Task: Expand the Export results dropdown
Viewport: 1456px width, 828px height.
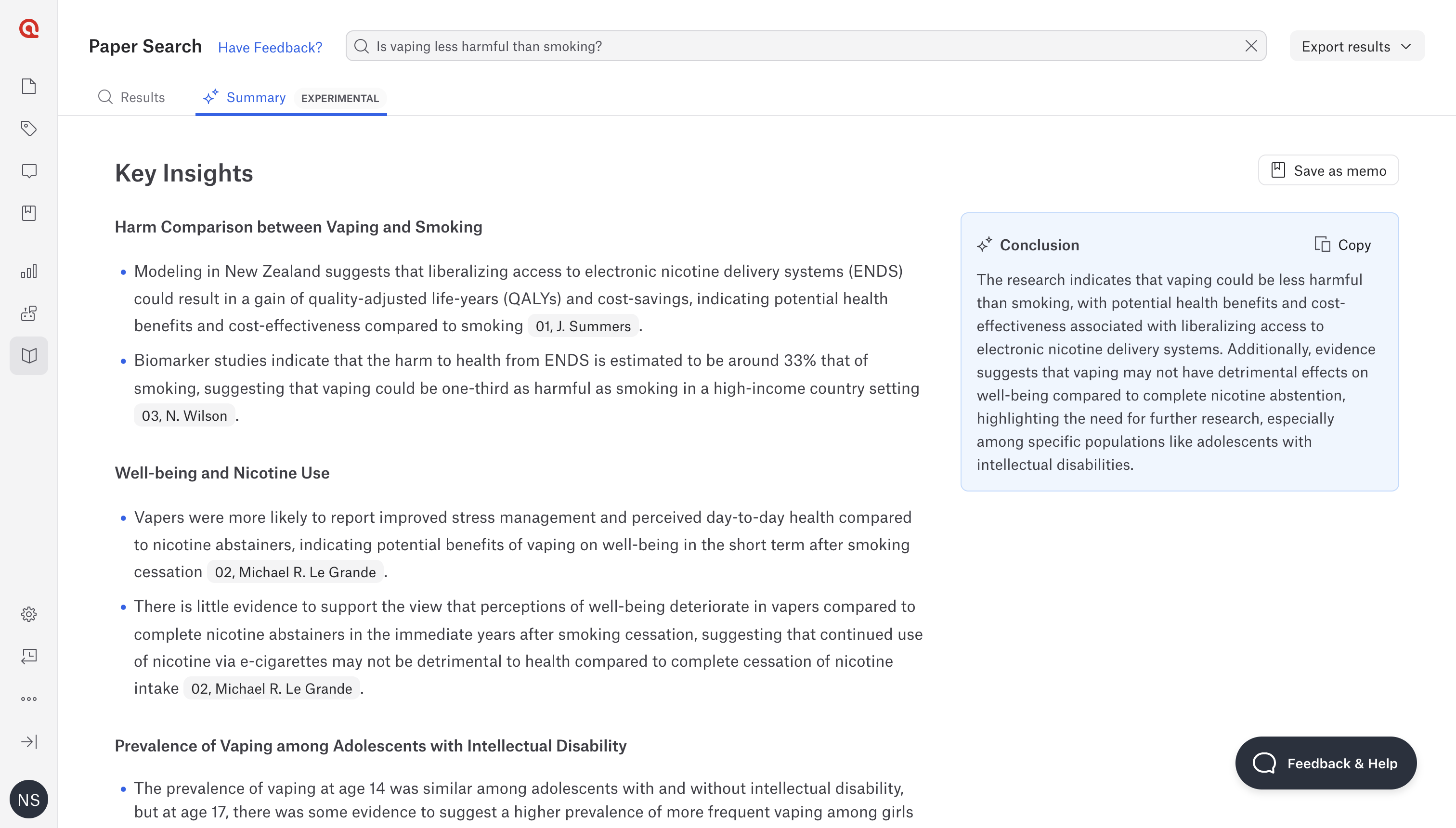Action: pyautogui.click(x=1356, y=47)
